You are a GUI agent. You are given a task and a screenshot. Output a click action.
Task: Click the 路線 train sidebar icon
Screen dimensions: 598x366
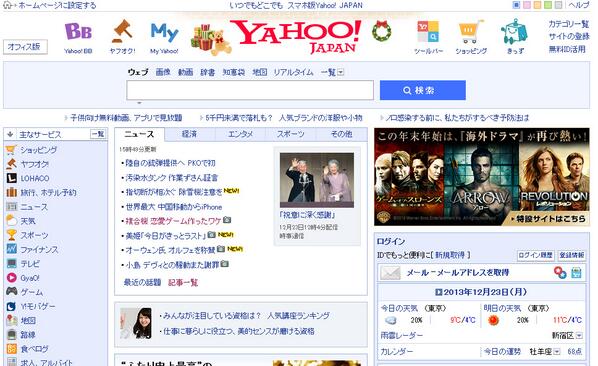point(11,334)
